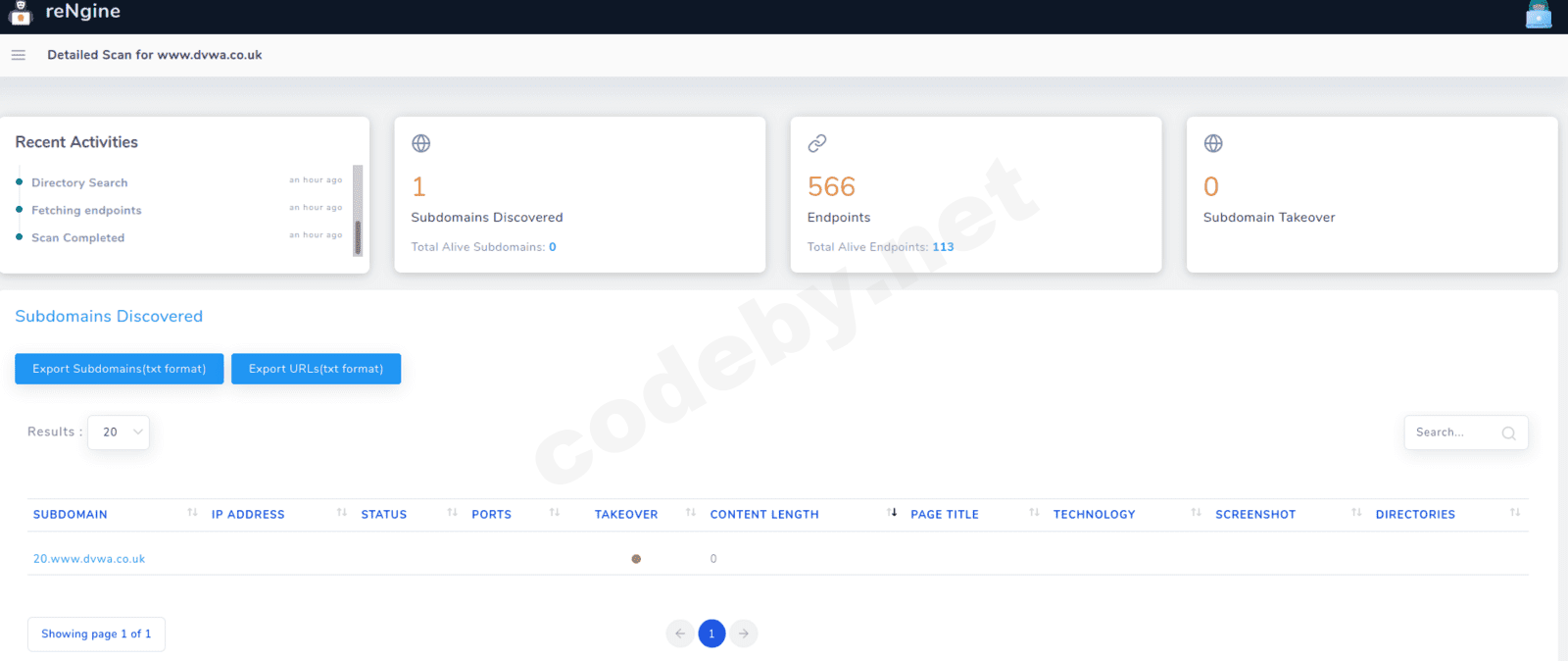The width and height of the screenshot is (1568, 661).
Task: Click the Content Length column header
Action: click(764, 514)
